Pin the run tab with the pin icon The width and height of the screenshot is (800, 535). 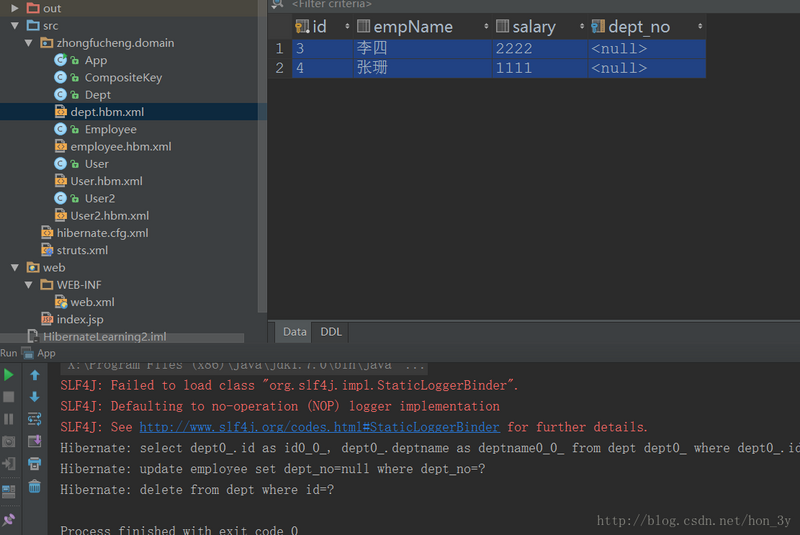point(9,519)
